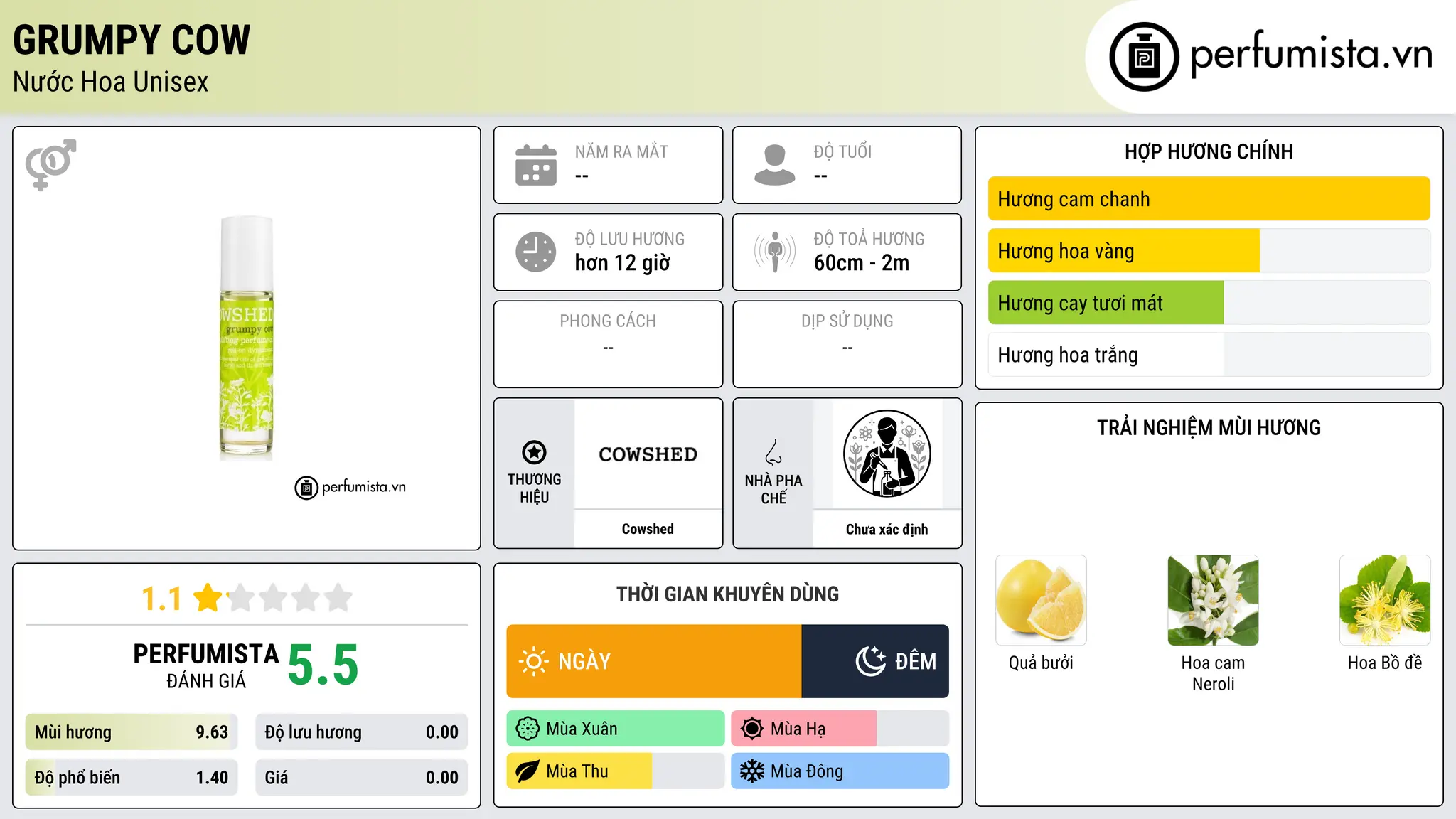Screen dimensions: 1456x819
Task: Click the Mùi hương score row
Action: tap(132, 732)
